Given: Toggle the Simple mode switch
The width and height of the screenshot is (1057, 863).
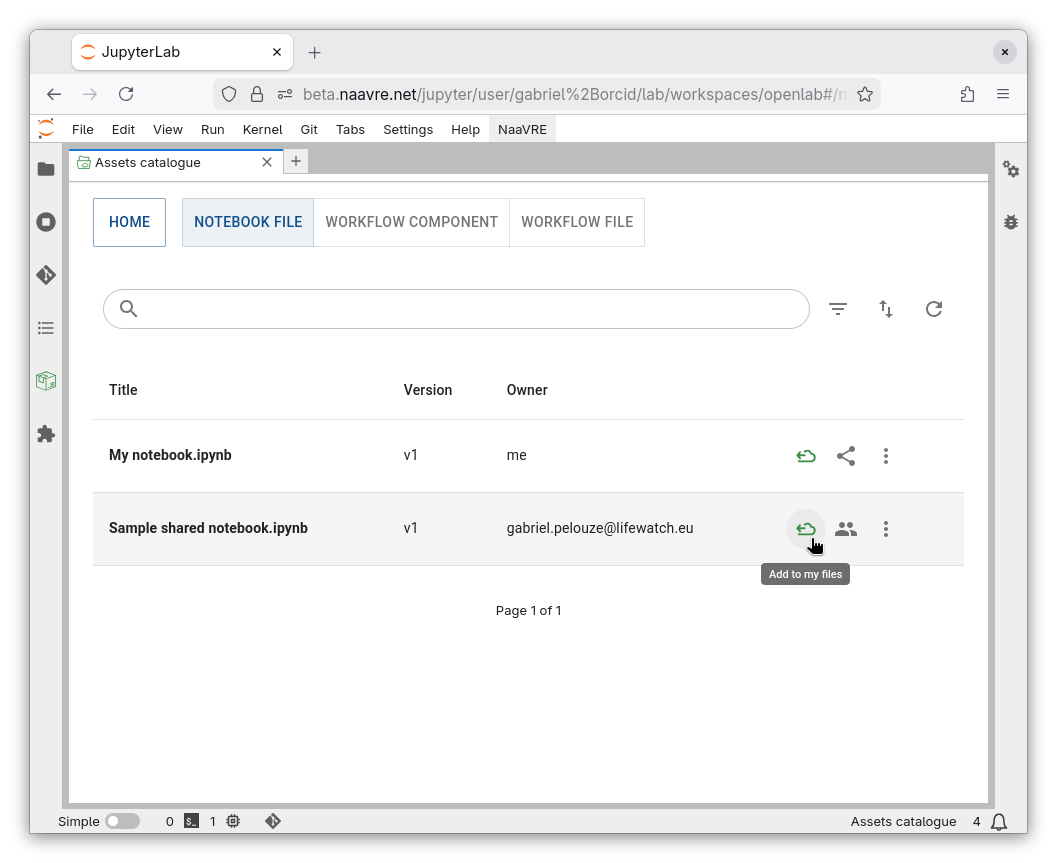Looking at the screenshot, I should pyautogui.click(x=122, y=821).
